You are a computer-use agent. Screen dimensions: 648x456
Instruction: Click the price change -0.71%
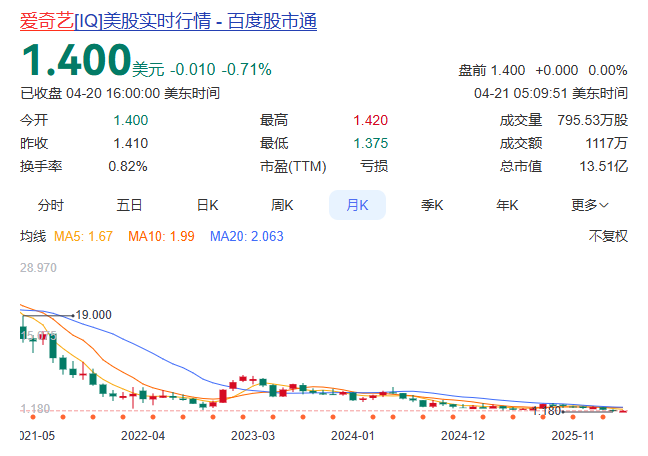247,69
